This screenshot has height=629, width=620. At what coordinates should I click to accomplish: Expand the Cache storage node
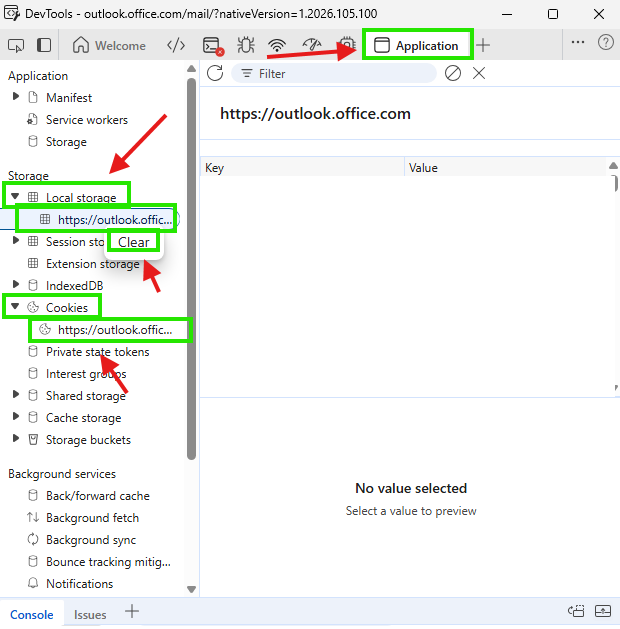16,417
